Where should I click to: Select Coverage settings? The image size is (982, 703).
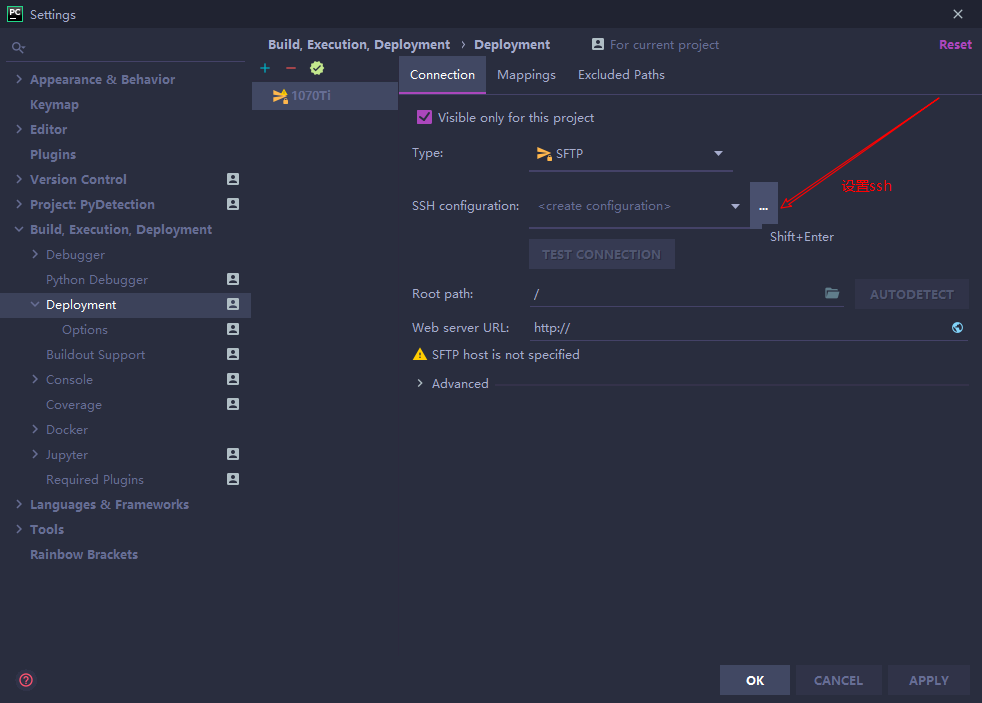(74, 405)
